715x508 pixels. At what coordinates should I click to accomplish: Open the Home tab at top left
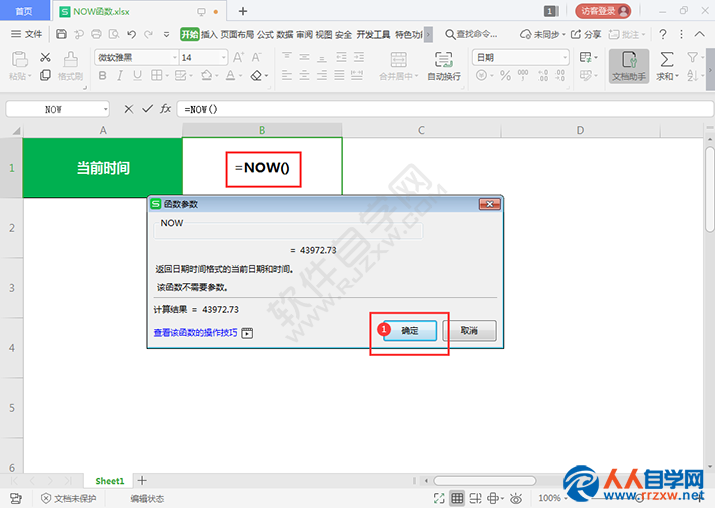[x=24, y=11]
